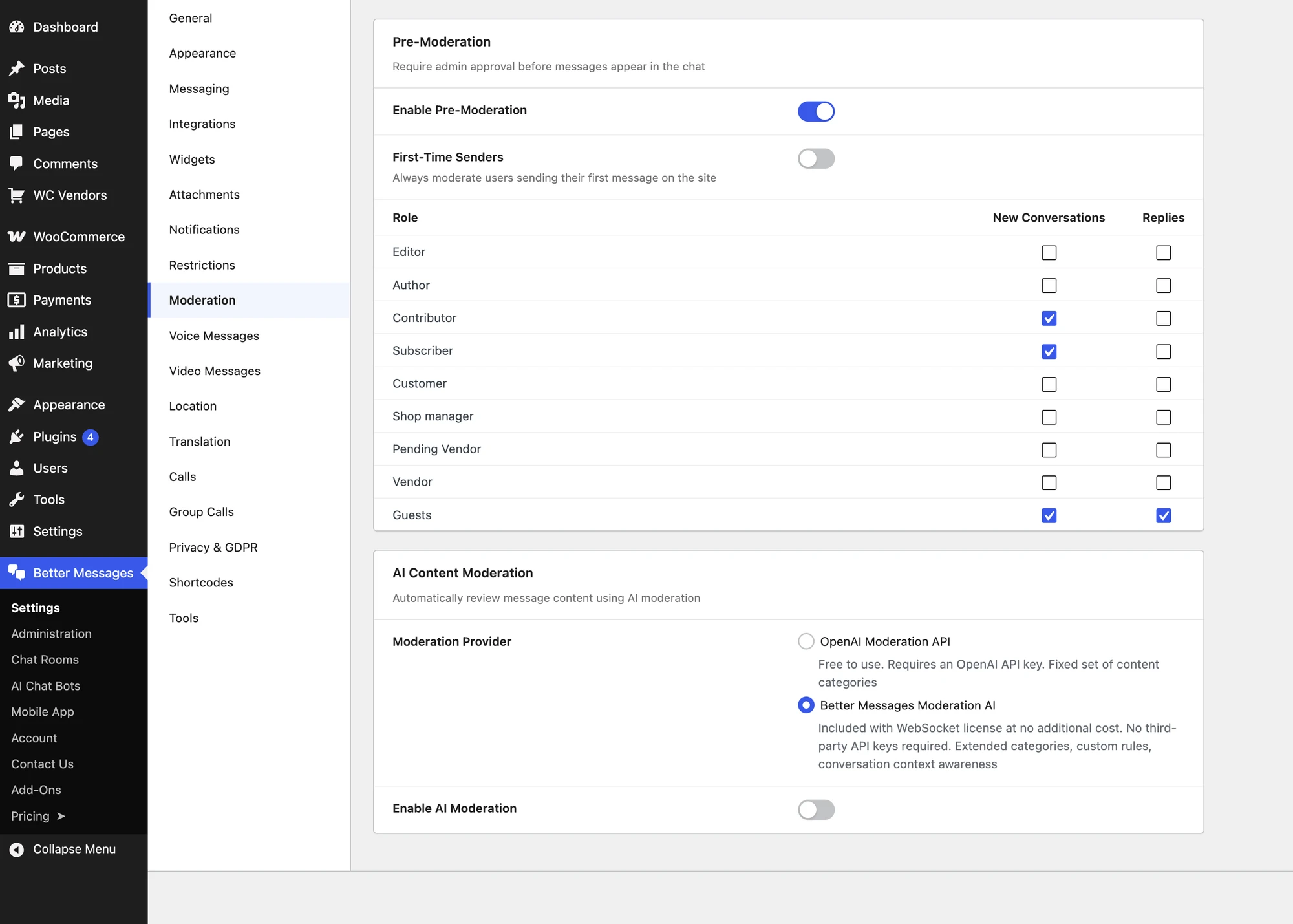This screenshot has height=924, width=1293.
Task: Open the Payments dollar icon
Action: (x=17, y=300)
